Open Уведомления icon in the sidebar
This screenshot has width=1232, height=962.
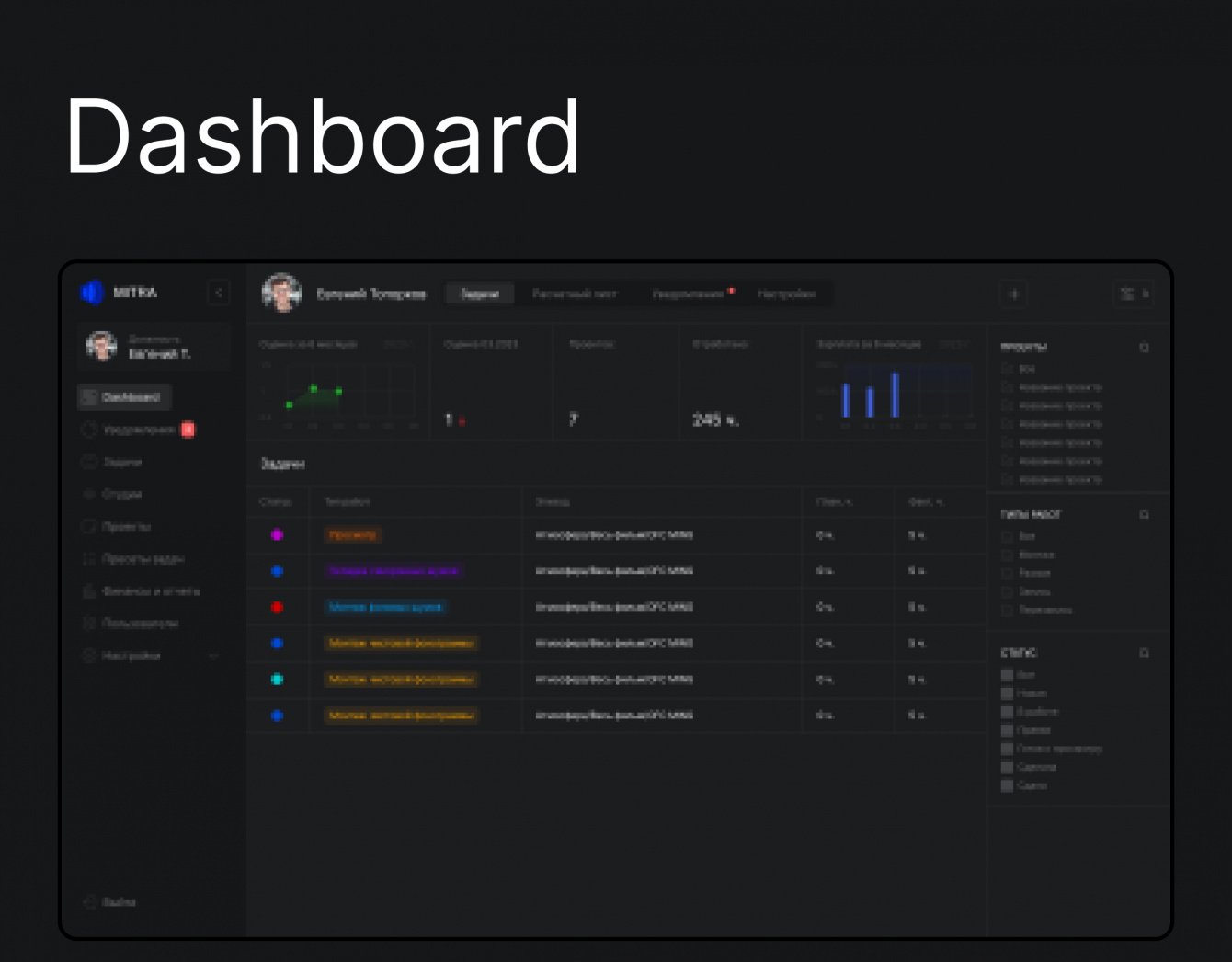(x=89, y=429)
